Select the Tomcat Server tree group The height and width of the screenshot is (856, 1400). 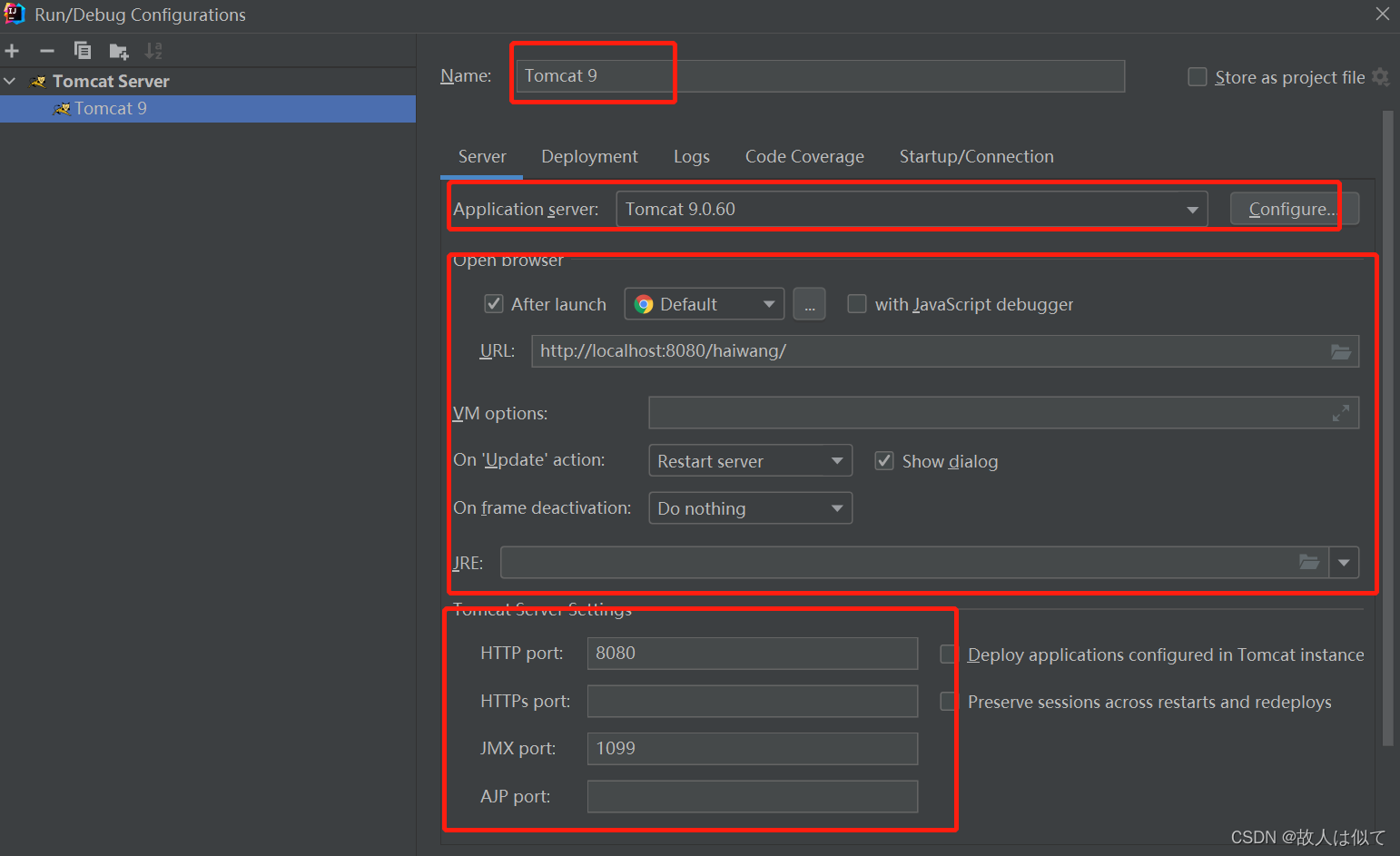pyautogui.click(x=111, y=81)
